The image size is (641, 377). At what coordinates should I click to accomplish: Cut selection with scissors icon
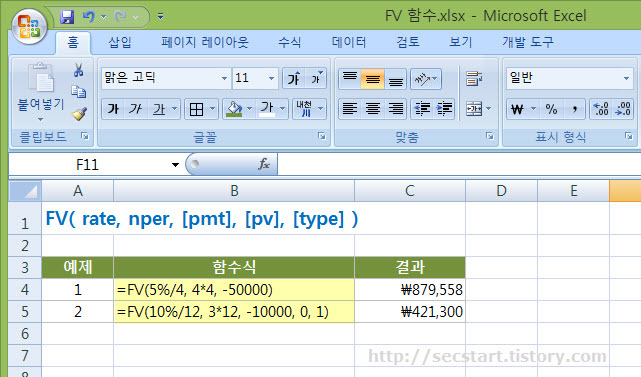pyautogui.click(x=78, y=70)
